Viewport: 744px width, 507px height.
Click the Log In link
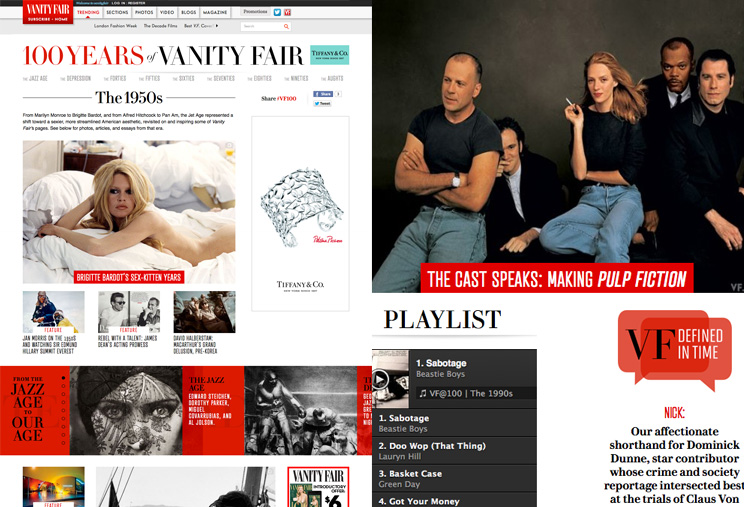click(x=119, y=3)
